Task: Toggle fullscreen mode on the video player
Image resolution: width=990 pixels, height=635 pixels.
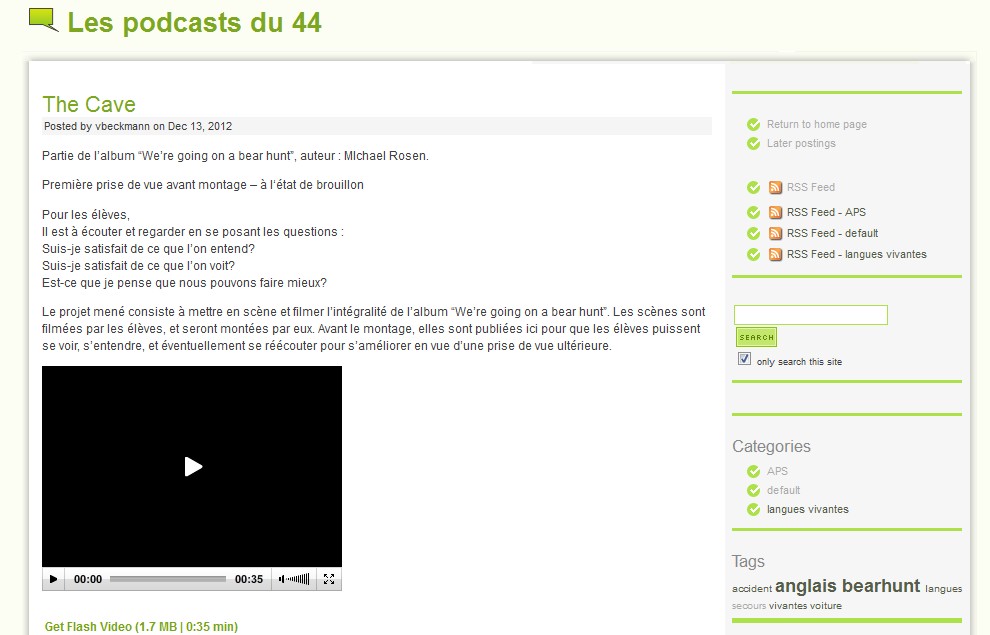Action: click(329, 579)
